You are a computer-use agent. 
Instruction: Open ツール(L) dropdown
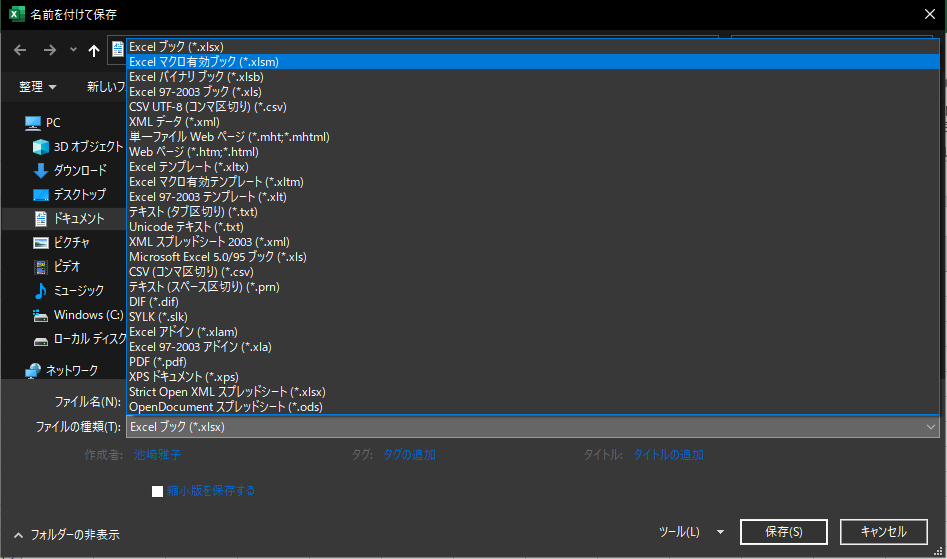click(691, 532)
